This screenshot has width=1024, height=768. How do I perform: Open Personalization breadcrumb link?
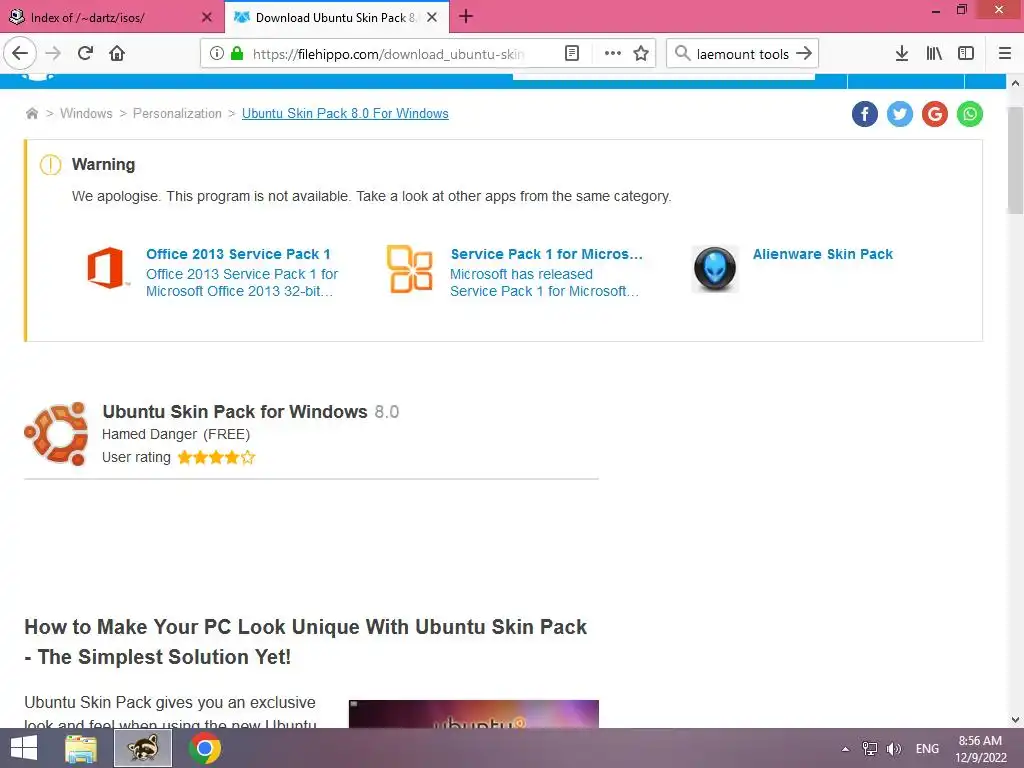177,114
